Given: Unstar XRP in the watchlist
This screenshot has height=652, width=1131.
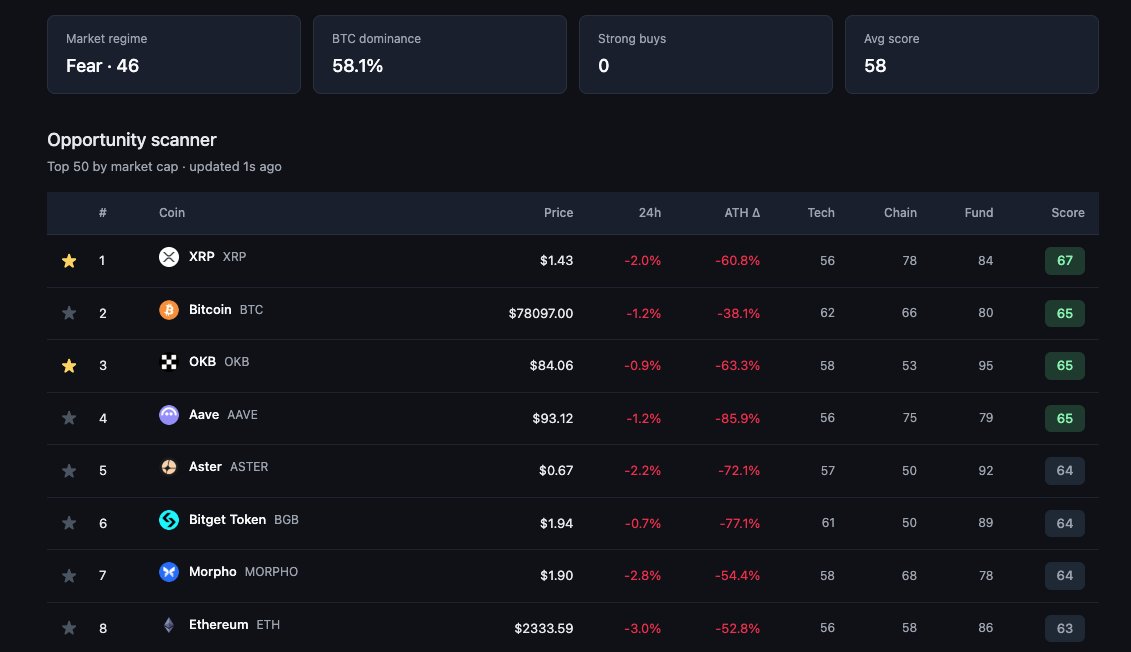Looking at the screenshot, I should 69,261.
